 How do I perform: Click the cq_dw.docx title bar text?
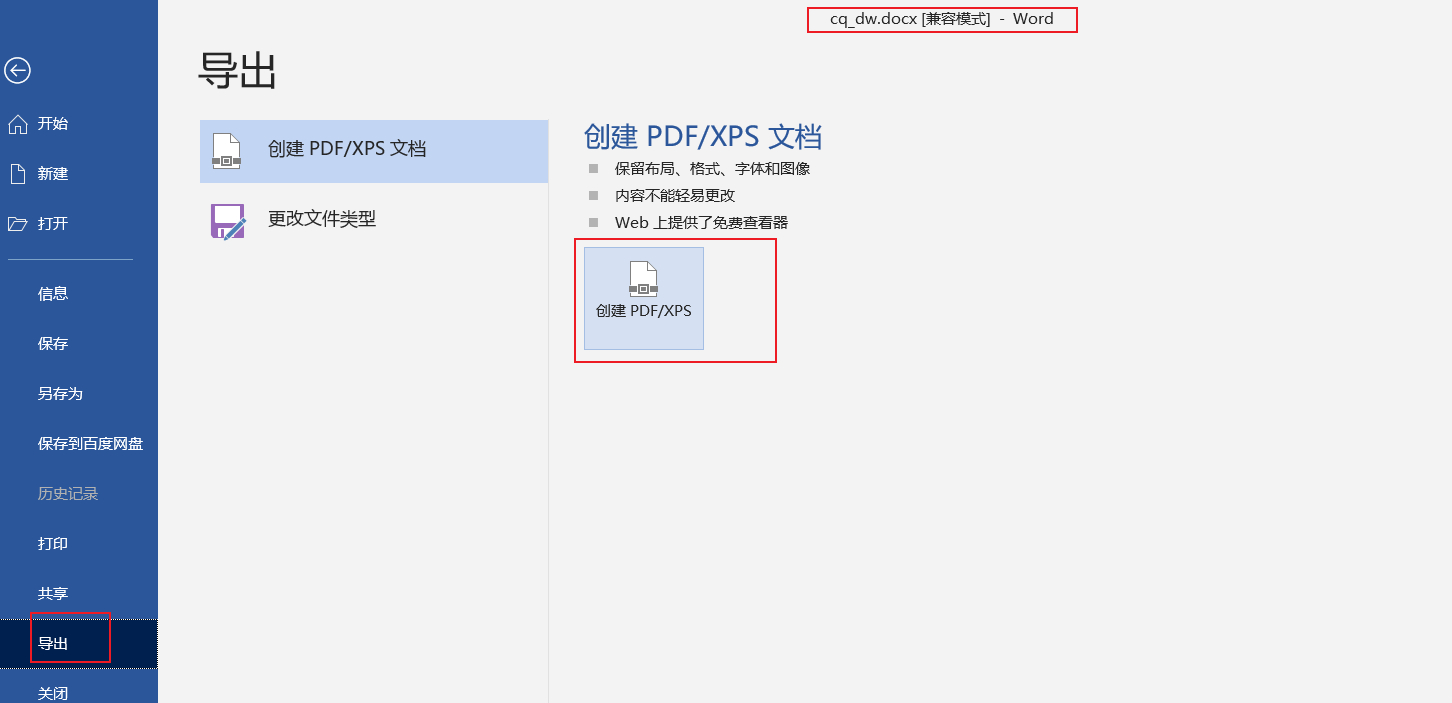pyautogui.click(x=942, y=19)
